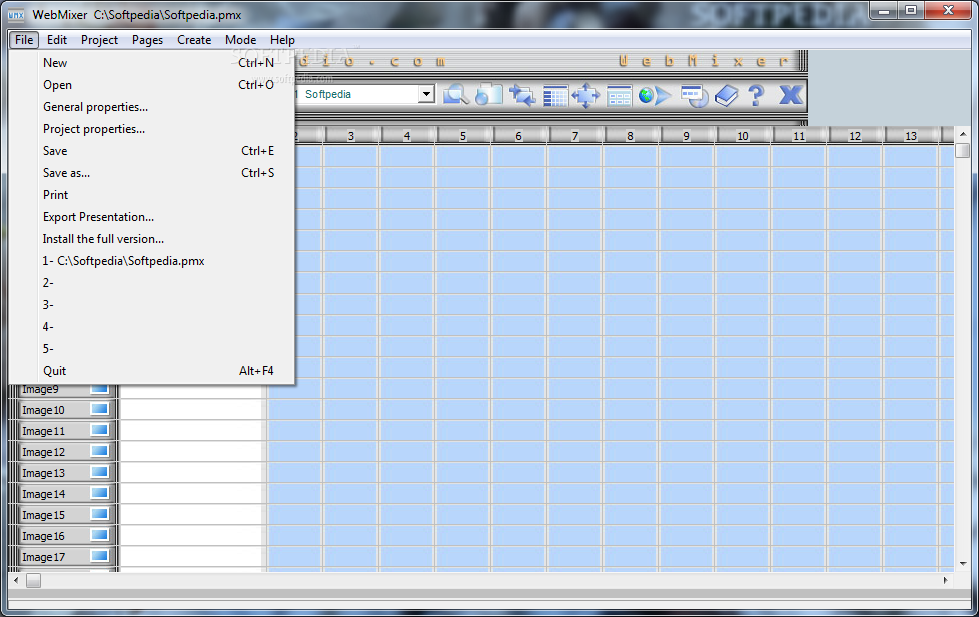The height and width of the screenshot is (617, 979).
Task: Select the Image14 row label
Action: tap(43, 494)
